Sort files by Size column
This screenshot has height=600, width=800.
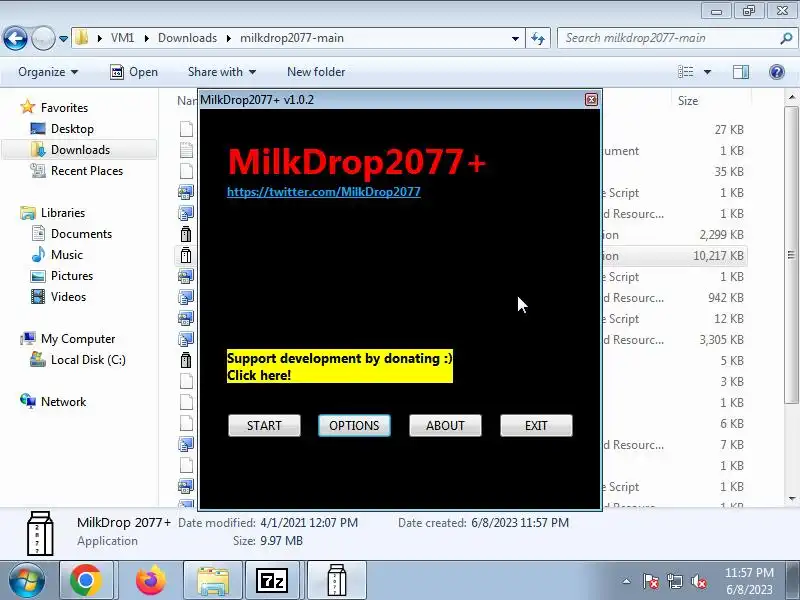click(688, 101)
